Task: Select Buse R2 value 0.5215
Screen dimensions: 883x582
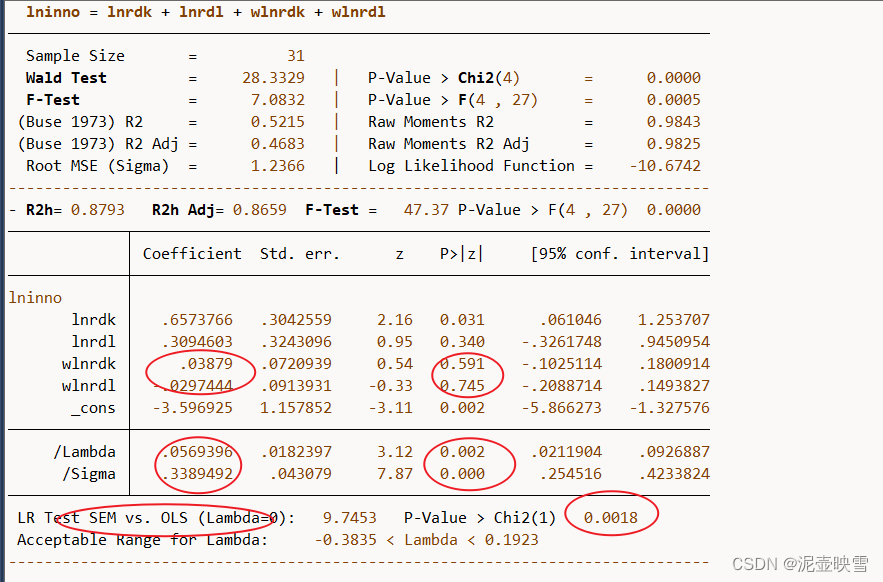Action: point(278,122)
